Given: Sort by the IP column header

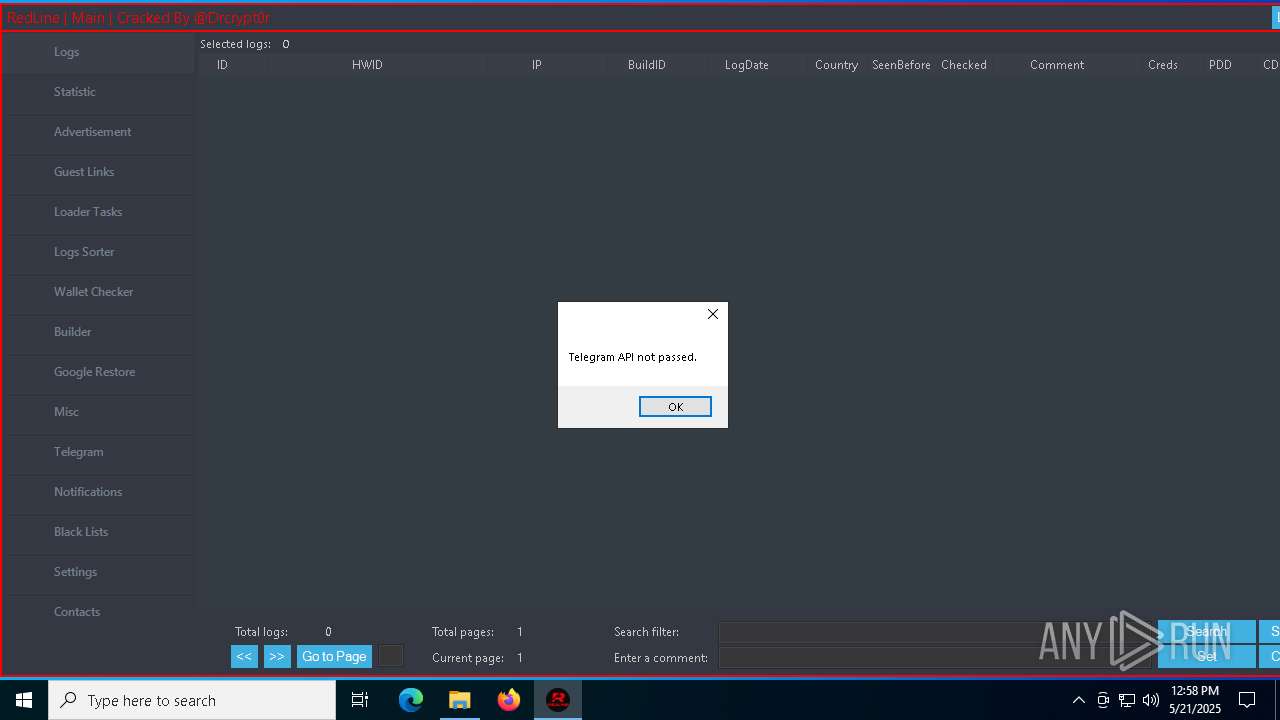Looking at the screenshot, I should [x=537, y=65].
